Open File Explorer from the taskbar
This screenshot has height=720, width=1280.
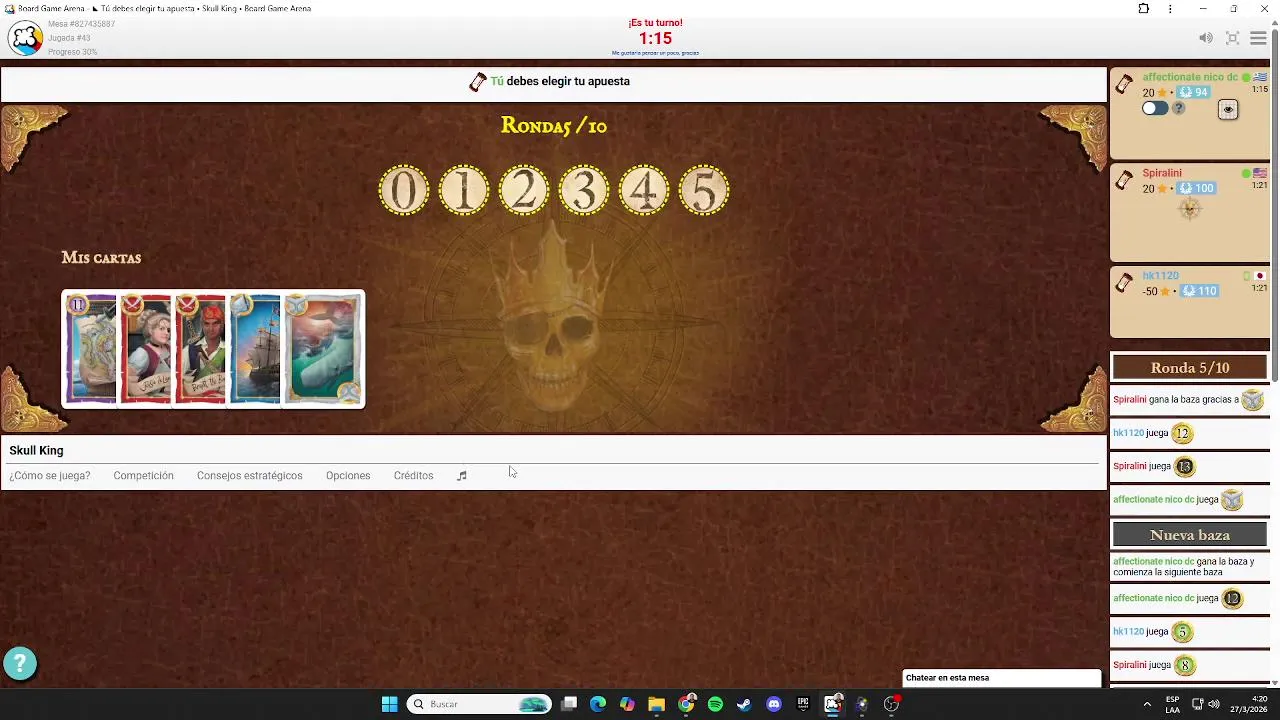pos(656,704)
